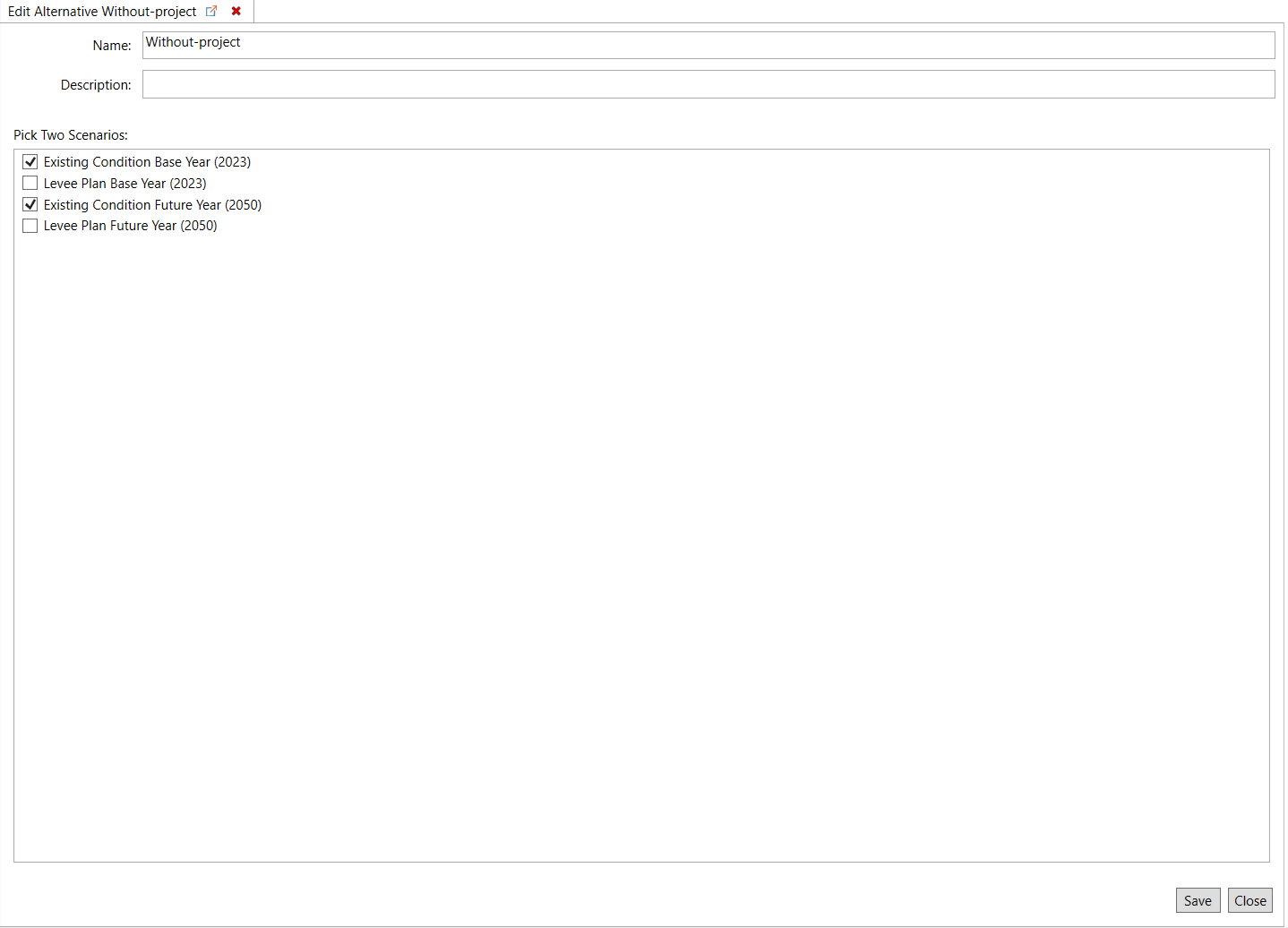Click the 'Name:' field label
The width and height of the screenshot is (1288, 928).
[112, 46]
